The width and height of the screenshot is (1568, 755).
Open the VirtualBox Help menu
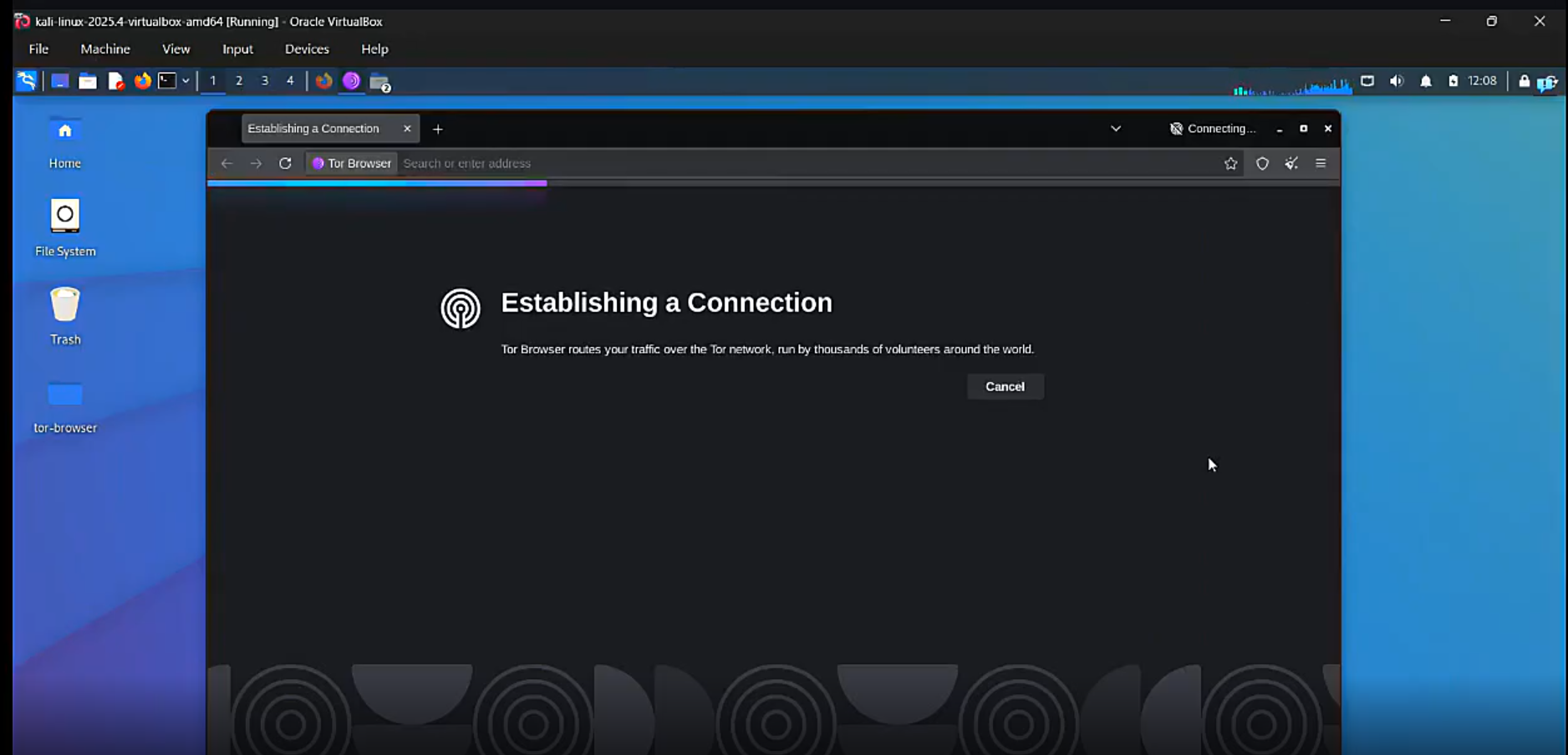pyautogui.click(x=374, y=49)
